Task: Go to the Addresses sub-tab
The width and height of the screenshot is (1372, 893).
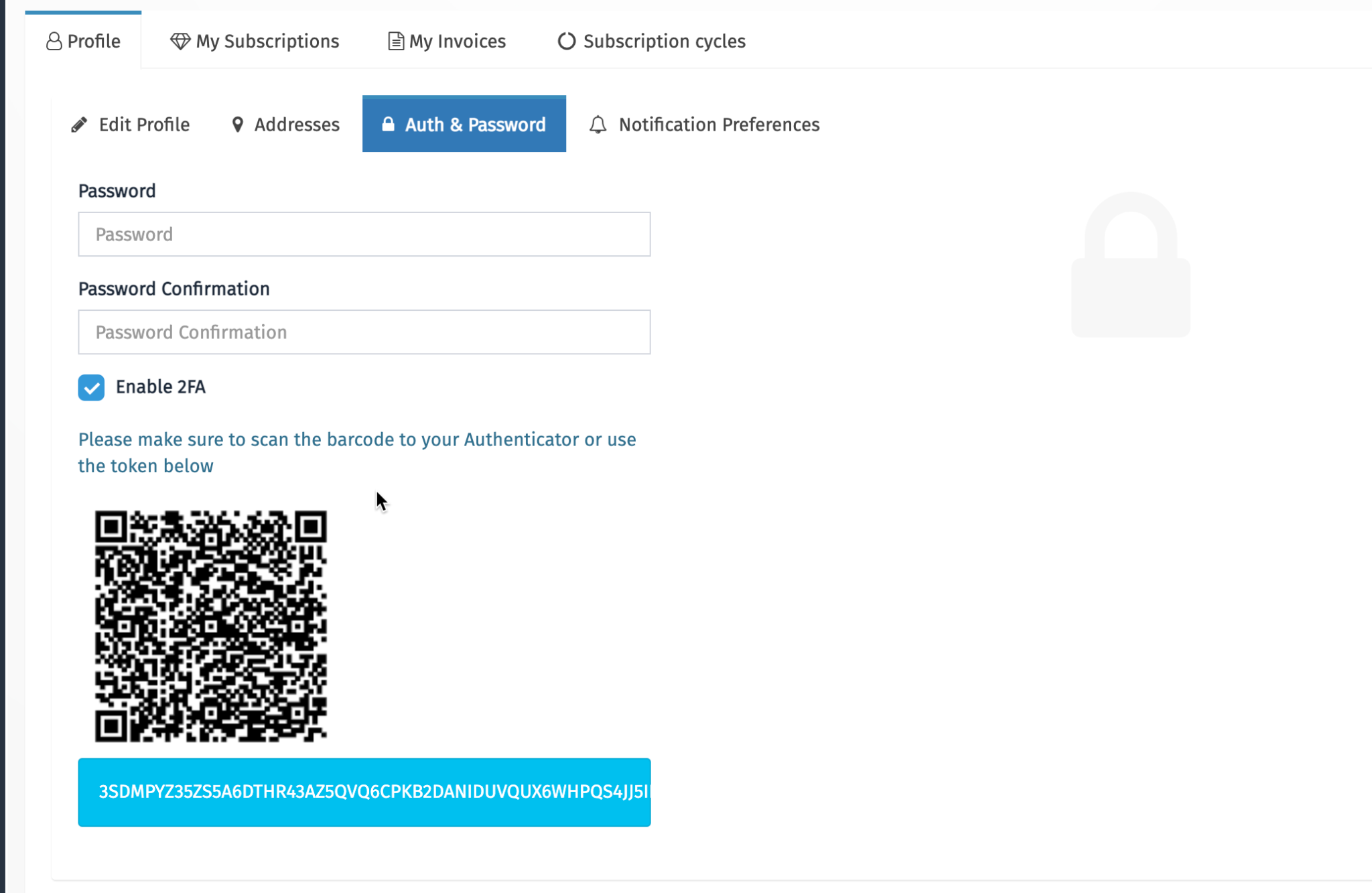Action: (285, 125)
